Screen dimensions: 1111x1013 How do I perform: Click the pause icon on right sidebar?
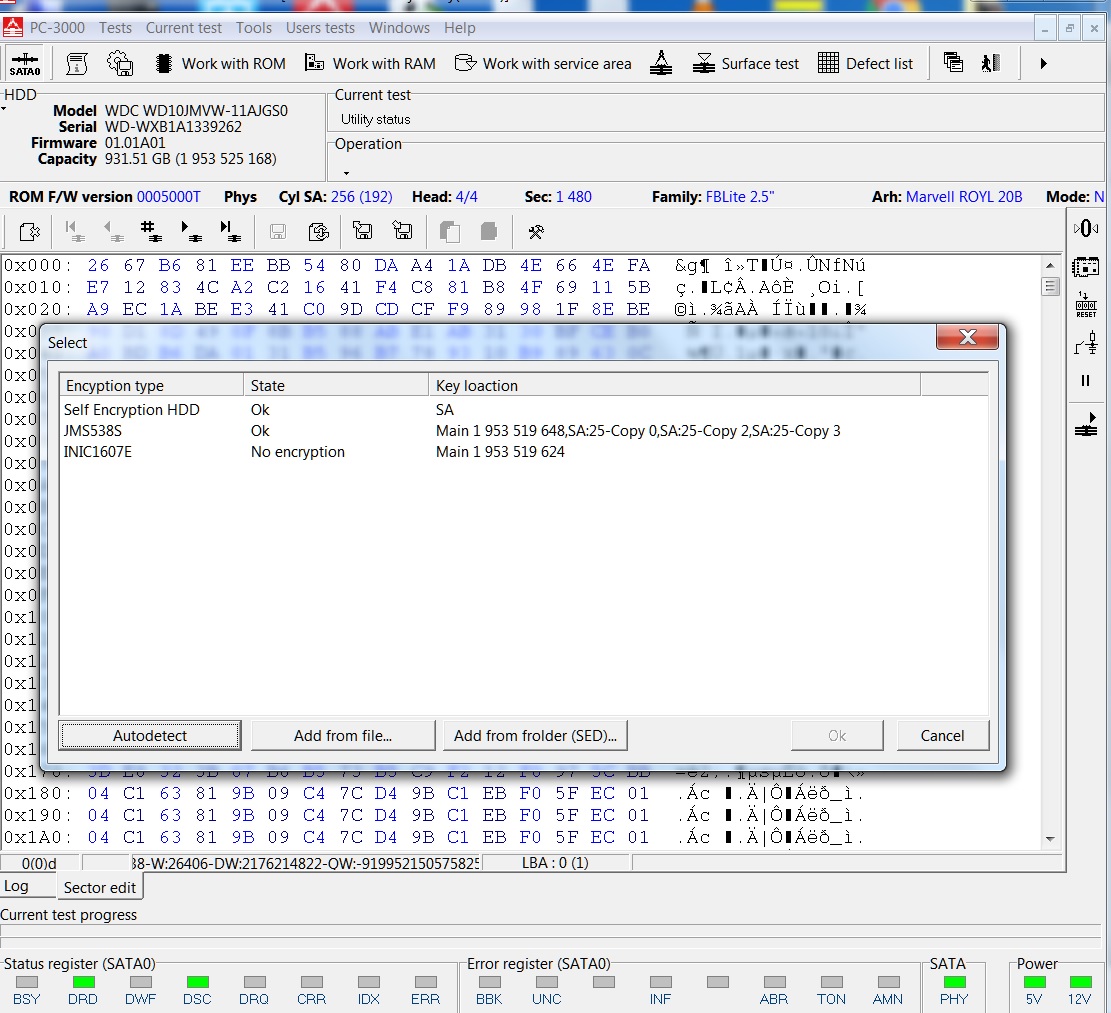click(1085, 381)
